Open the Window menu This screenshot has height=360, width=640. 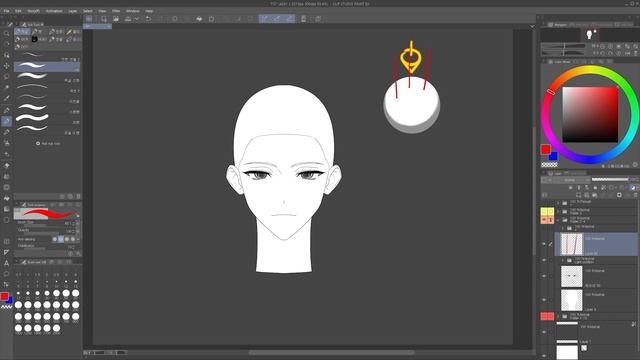[x=133, y=11]
